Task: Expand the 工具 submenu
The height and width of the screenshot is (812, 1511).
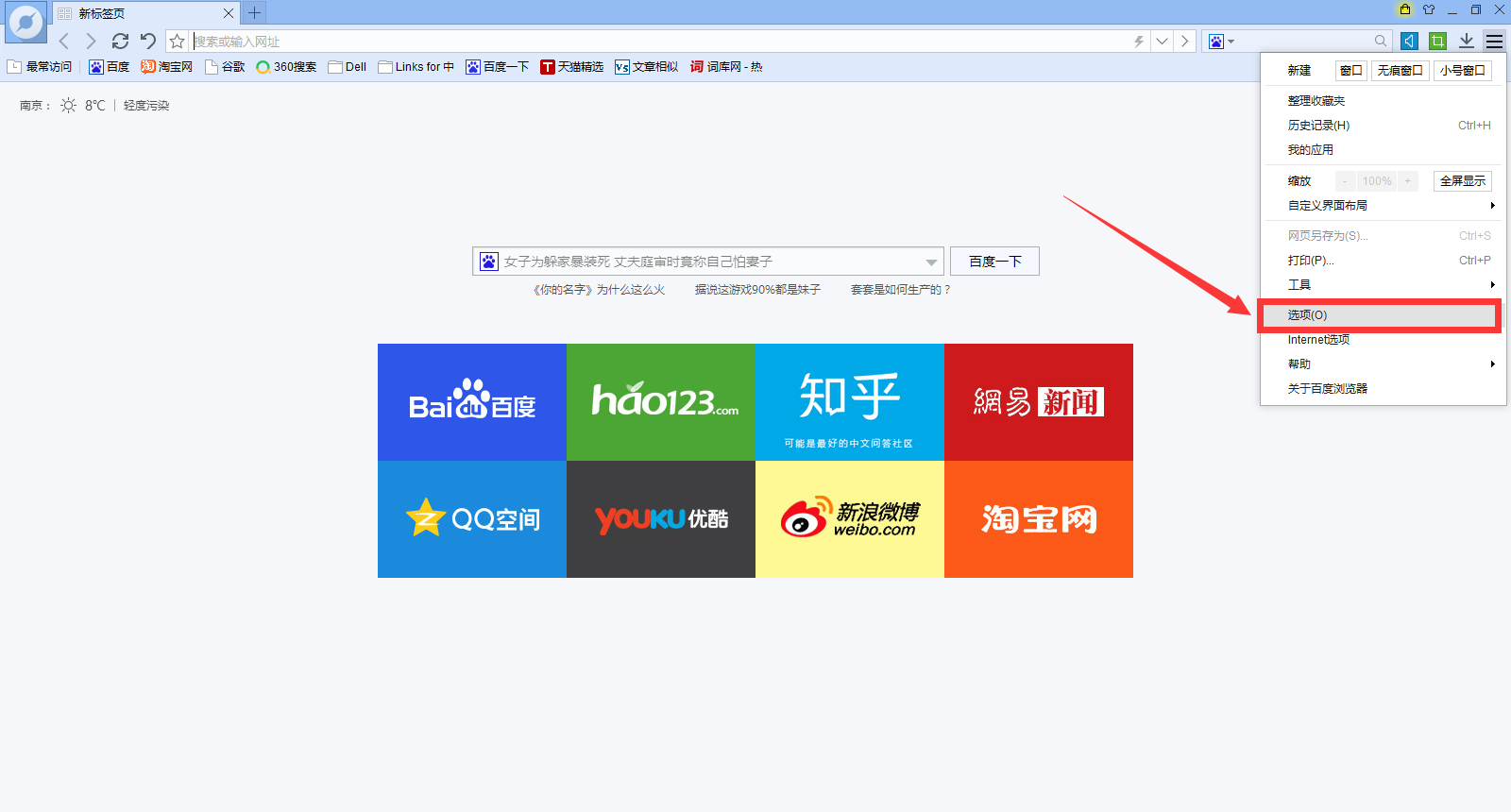Action: 1384,284
